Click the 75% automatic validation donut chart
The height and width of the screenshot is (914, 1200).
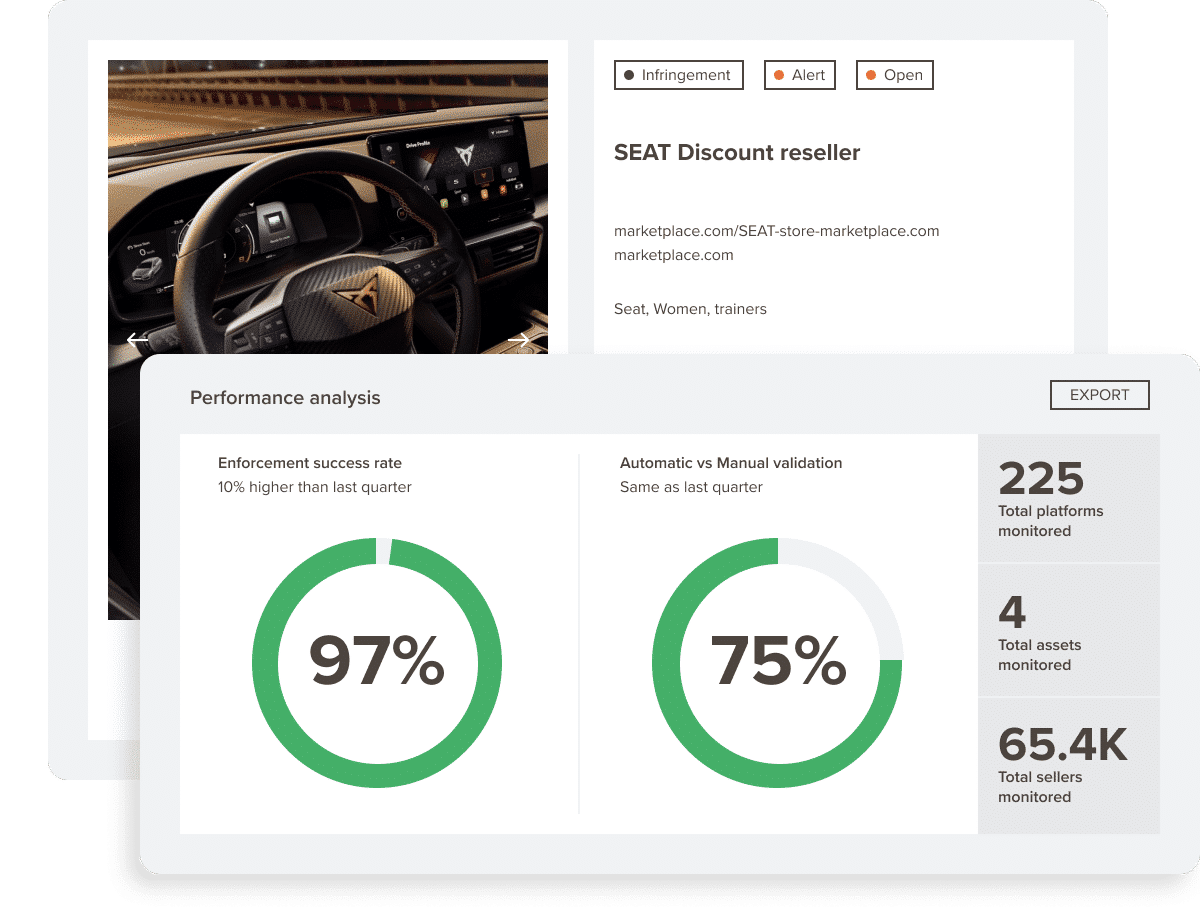(777, 663)
